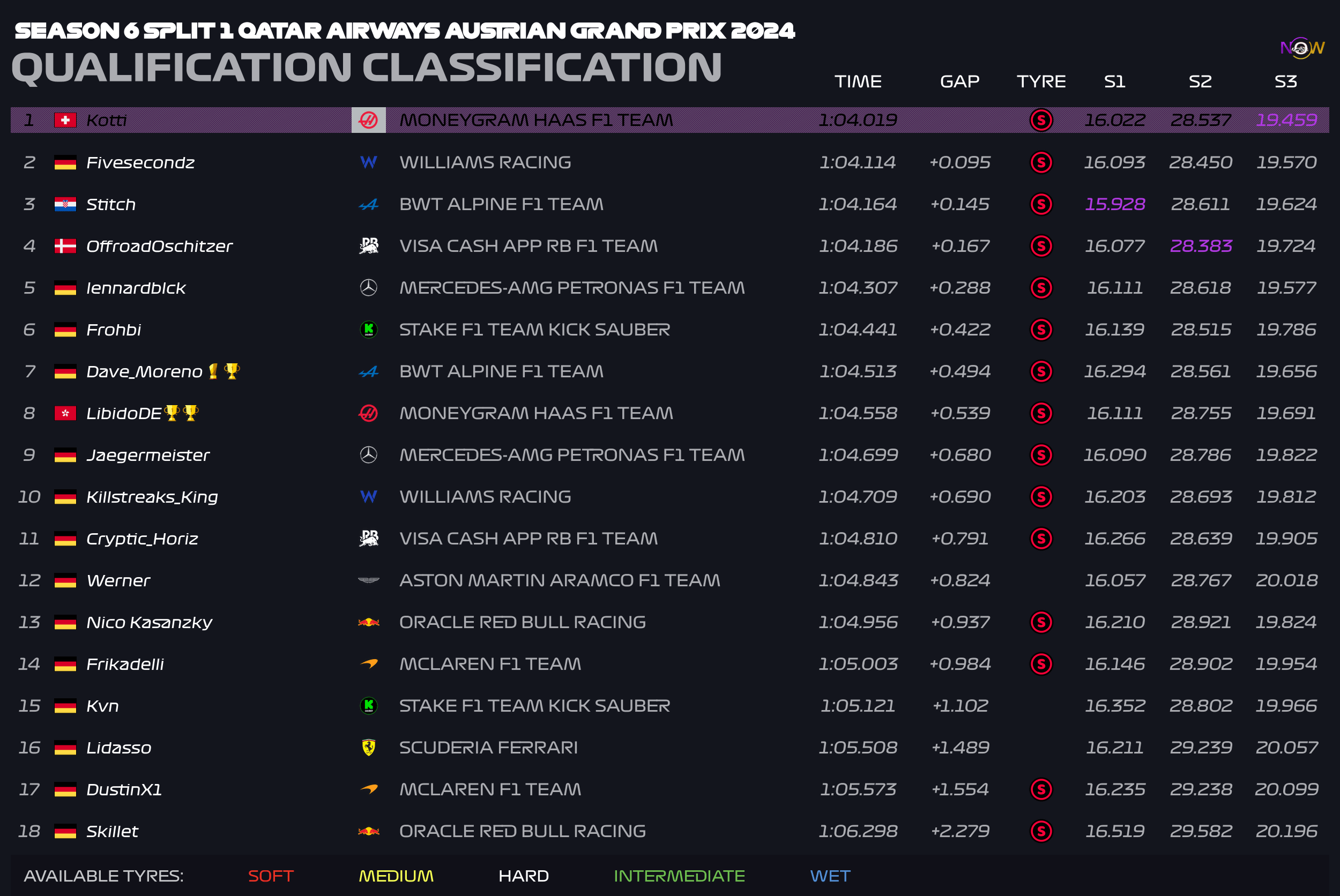The image size is (1340, 896).
Task: Click the McLaren logo in DustinX1's row
Action: (x=369, y=789)
